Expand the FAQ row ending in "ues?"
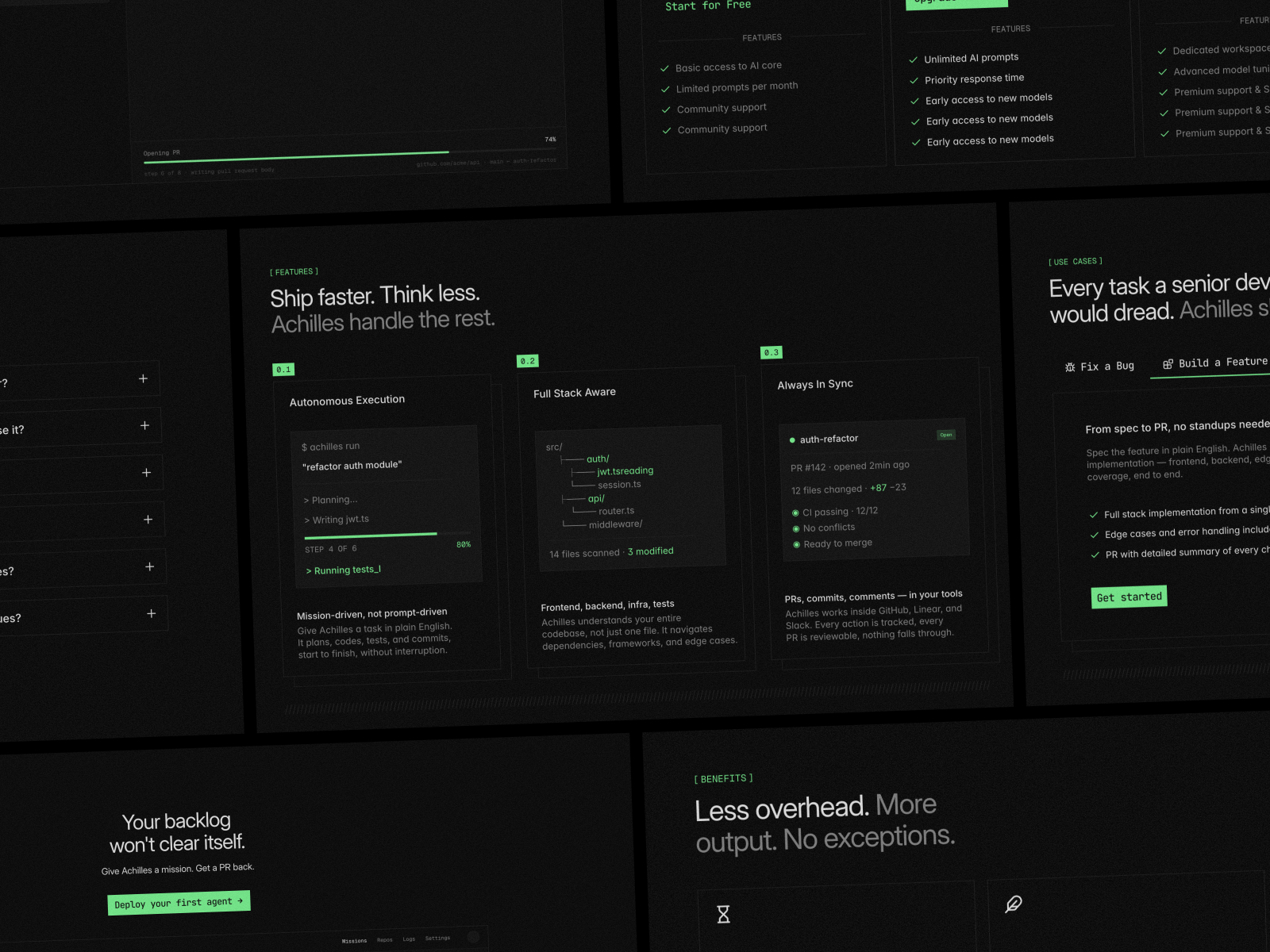 pyautogui.click(x=83, y=616)
